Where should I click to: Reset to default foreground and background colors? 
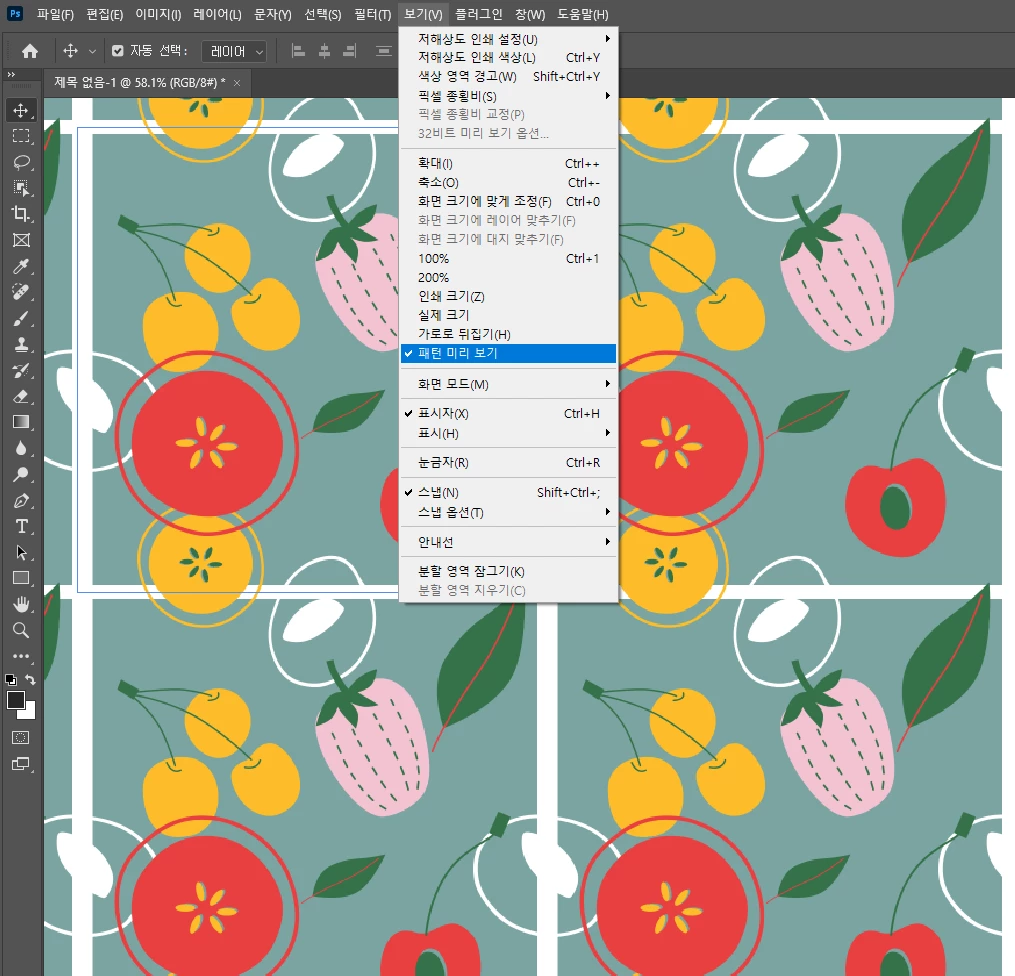click(10, 680)
